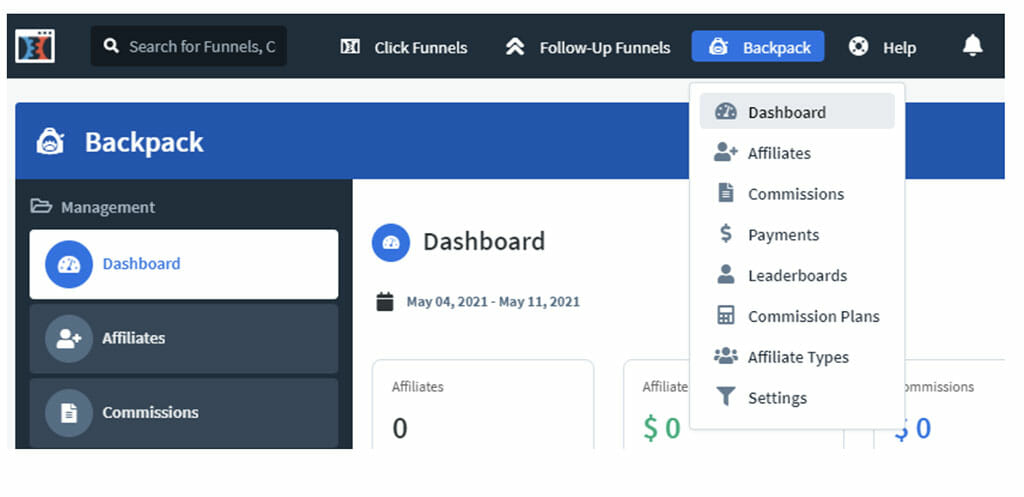
Task: Click the document icon in the dropdown
Action: coord(726,193)
